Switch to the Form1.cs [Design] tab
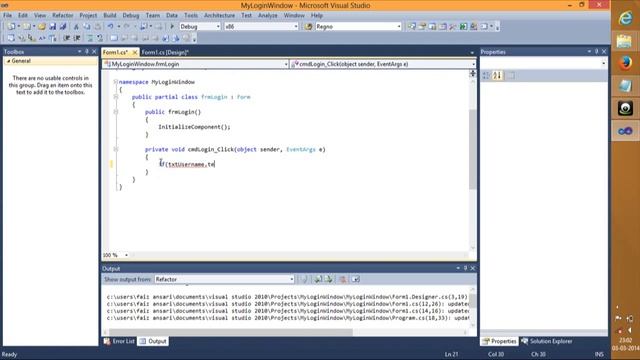Viewport: 640px width, 360px height. click(165, 52)
